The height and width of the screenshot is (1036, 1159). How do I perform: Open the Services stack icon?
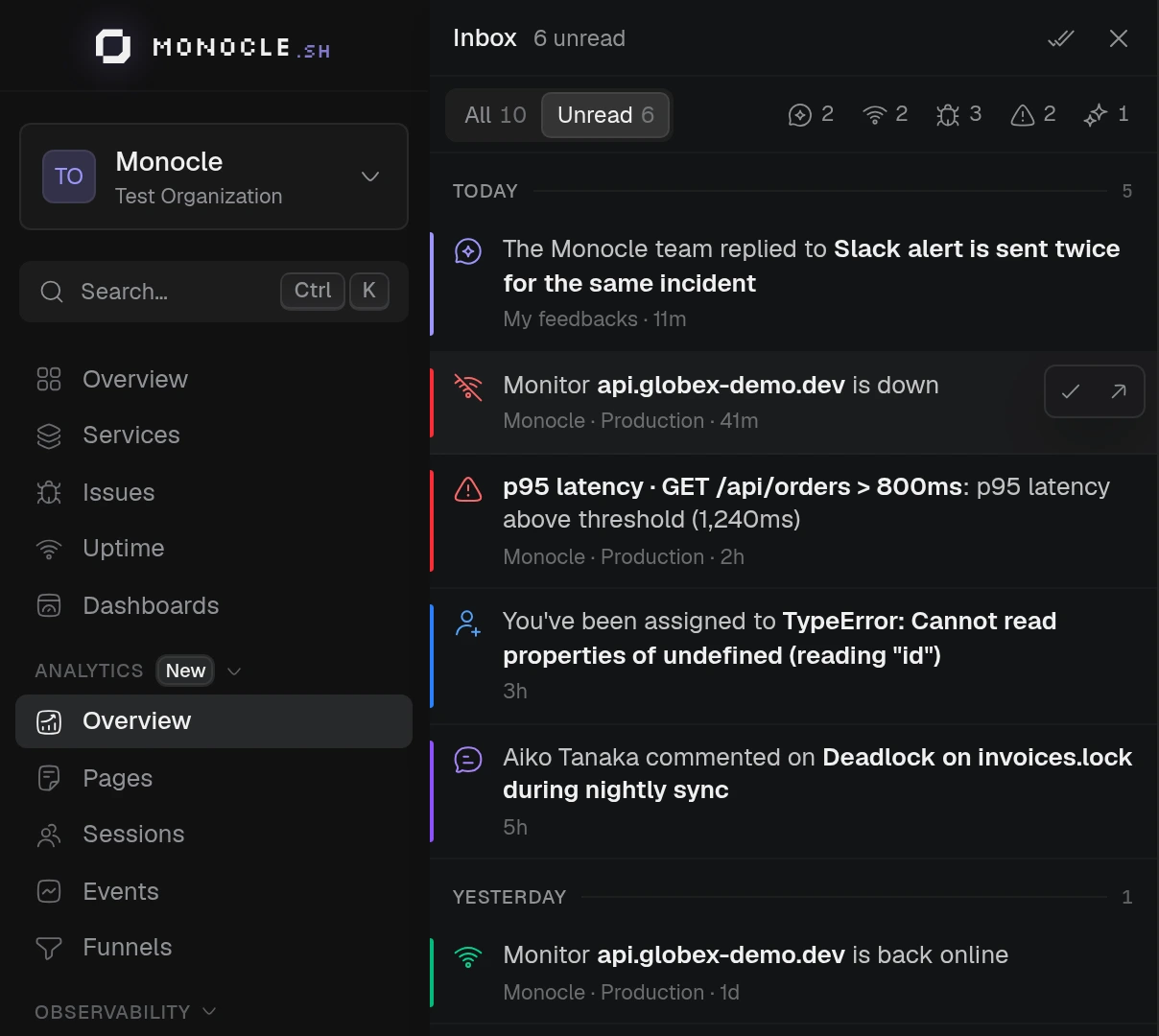point(49,436)
